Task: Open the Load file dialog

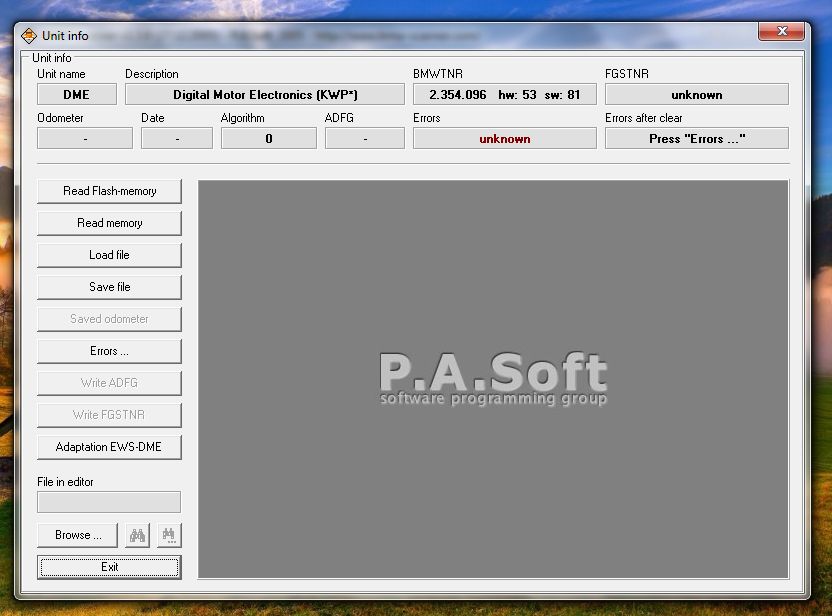Action: click(x=109, y=255)
